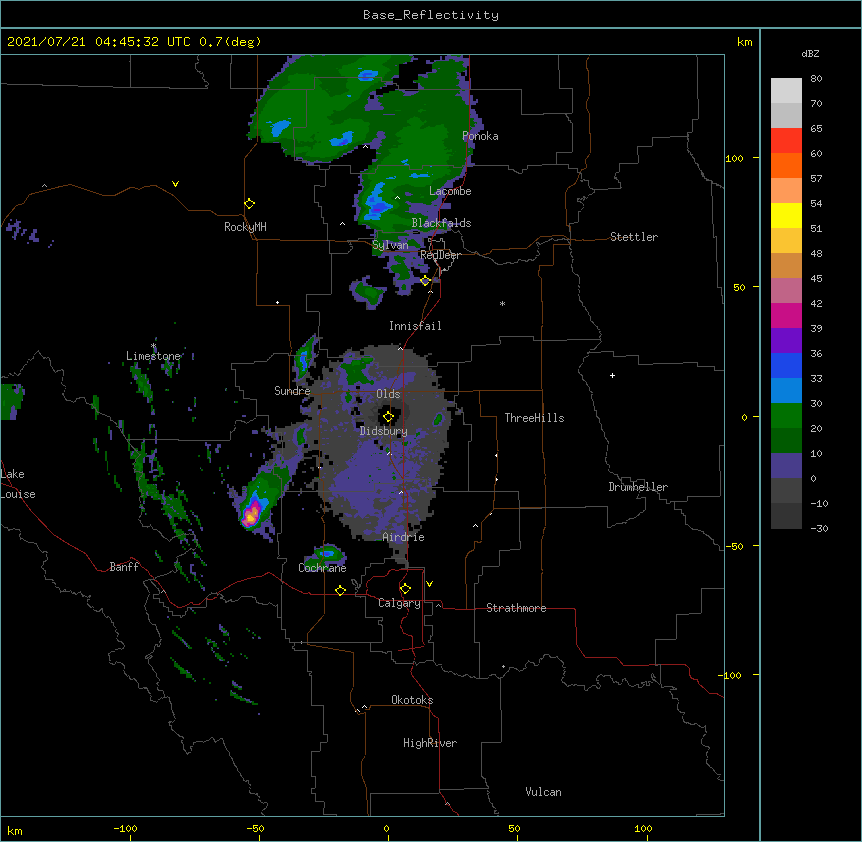Click the intense storm core west of Airdrie
This screenshot has width=862, height=842.
251,514
